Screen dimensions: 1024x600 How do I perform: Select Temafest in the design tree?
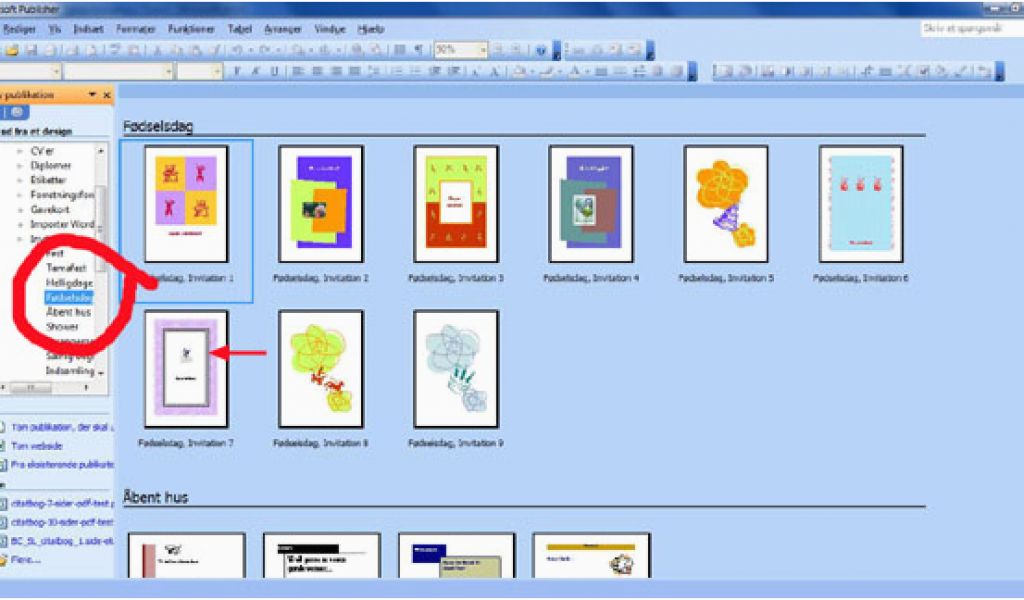click(66, 268)
